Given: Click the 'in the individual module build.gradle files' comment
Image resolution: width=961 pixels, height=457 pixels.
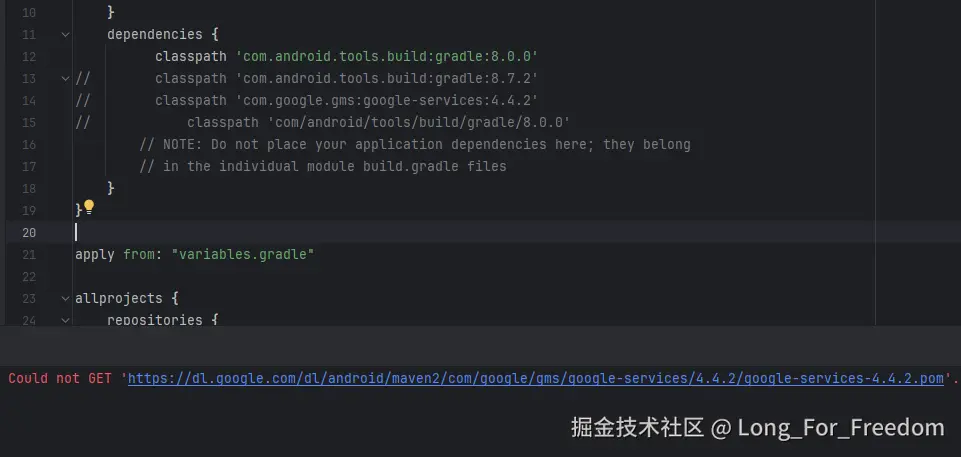Looking at the screenshot, I should point(335,167).
